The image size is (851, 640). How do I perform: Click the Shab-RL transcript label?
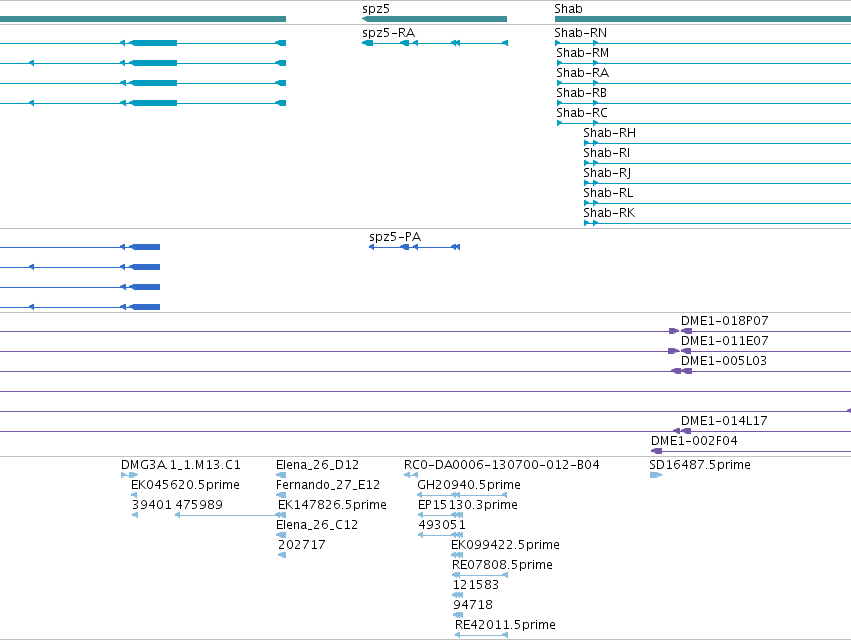pos(608,193)
